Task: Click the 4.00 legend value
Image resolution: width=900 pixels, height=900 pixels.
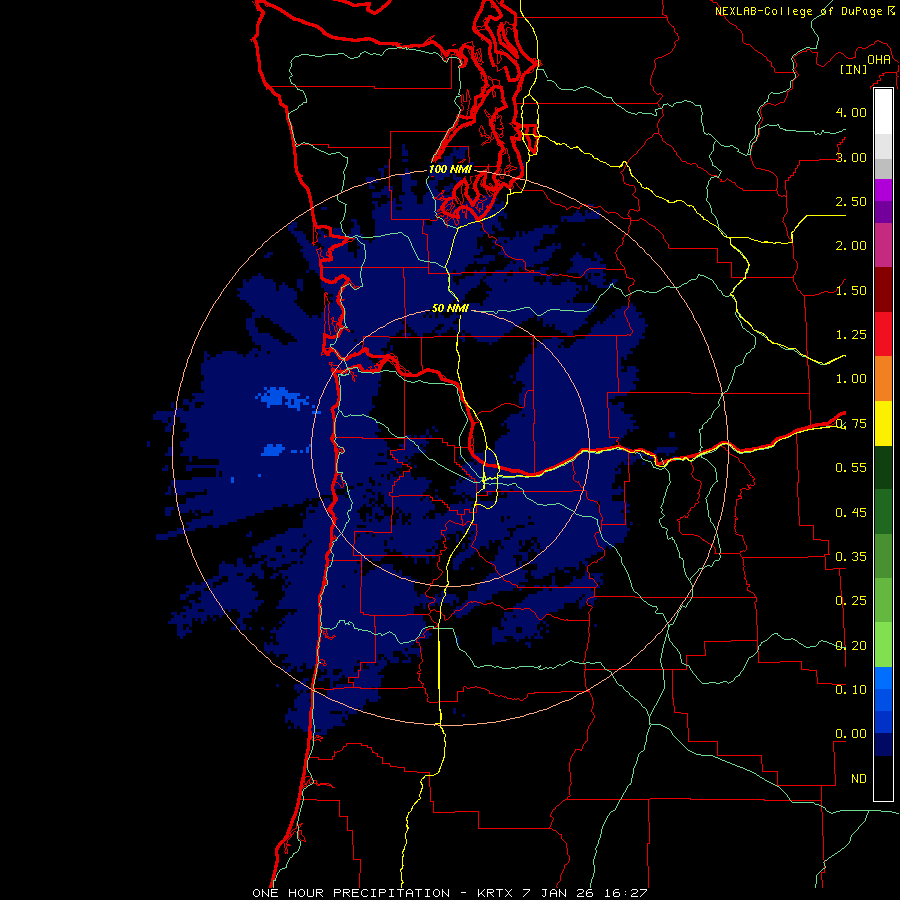Action: pyautogui.click(x=851, y=112)
